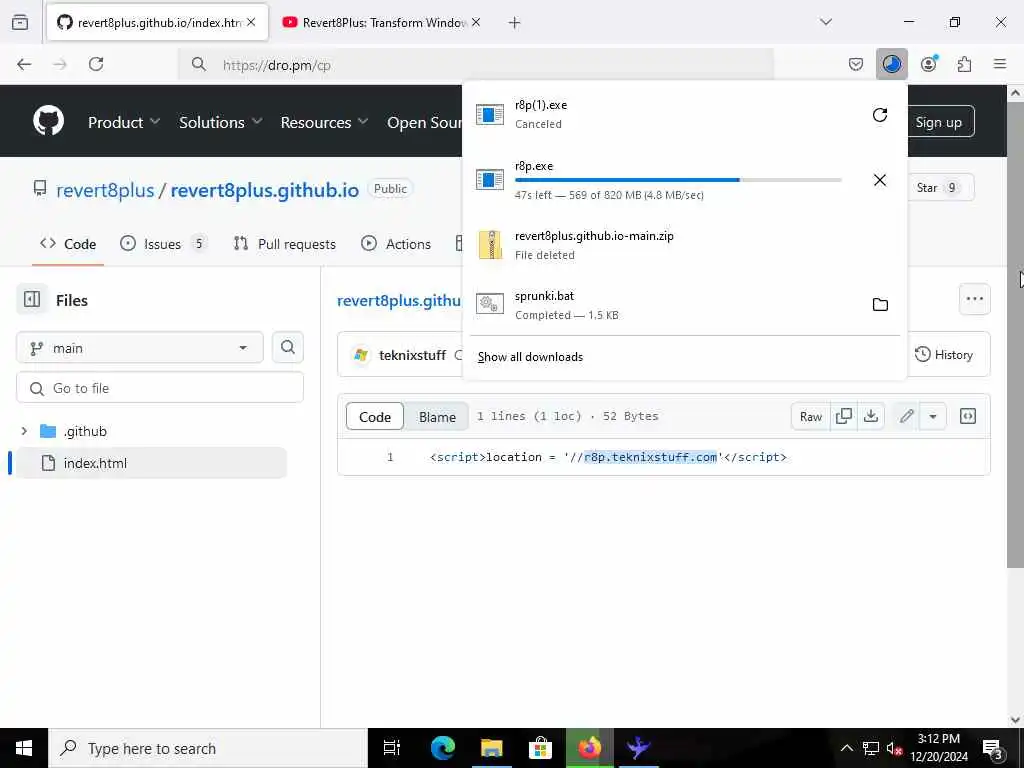Open Save to Pocket icon
This screenshot has width=1024, height=768.
point(856,64)
